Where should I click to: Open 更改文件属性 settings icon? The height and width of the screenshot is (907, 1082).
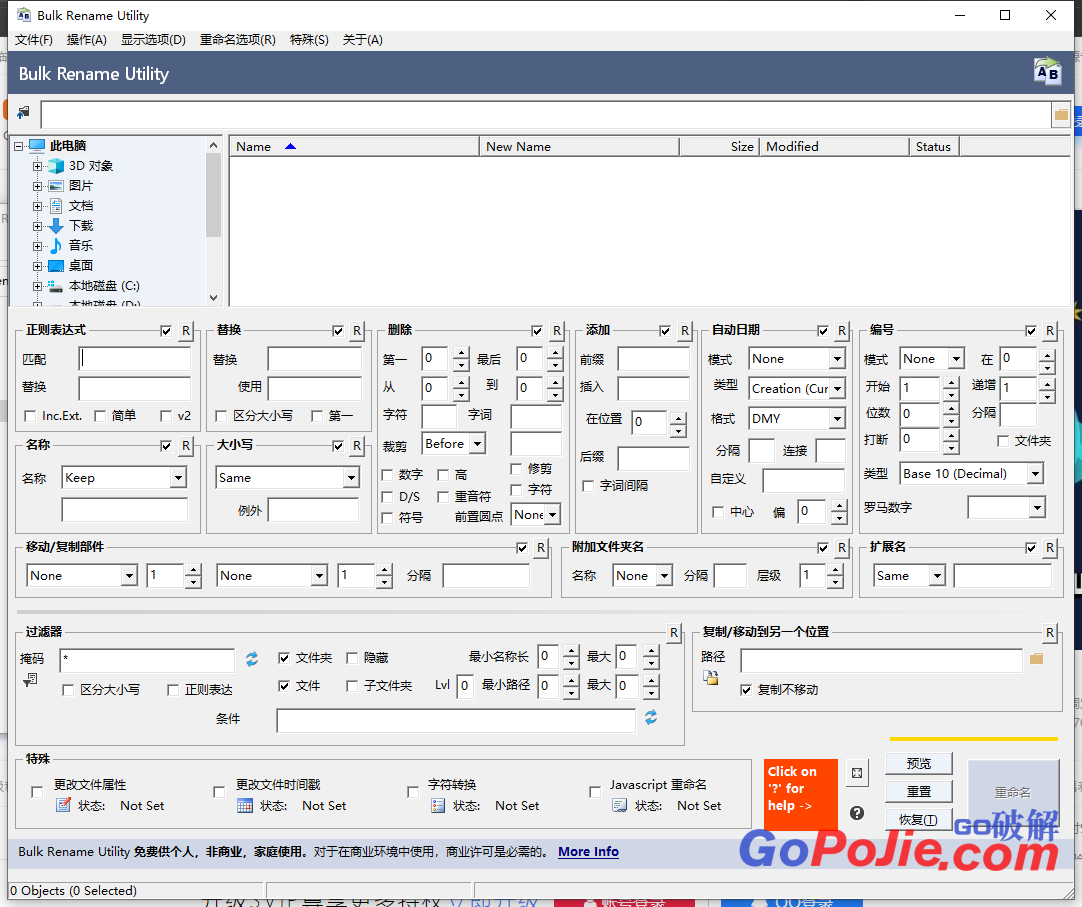point(63,805)
